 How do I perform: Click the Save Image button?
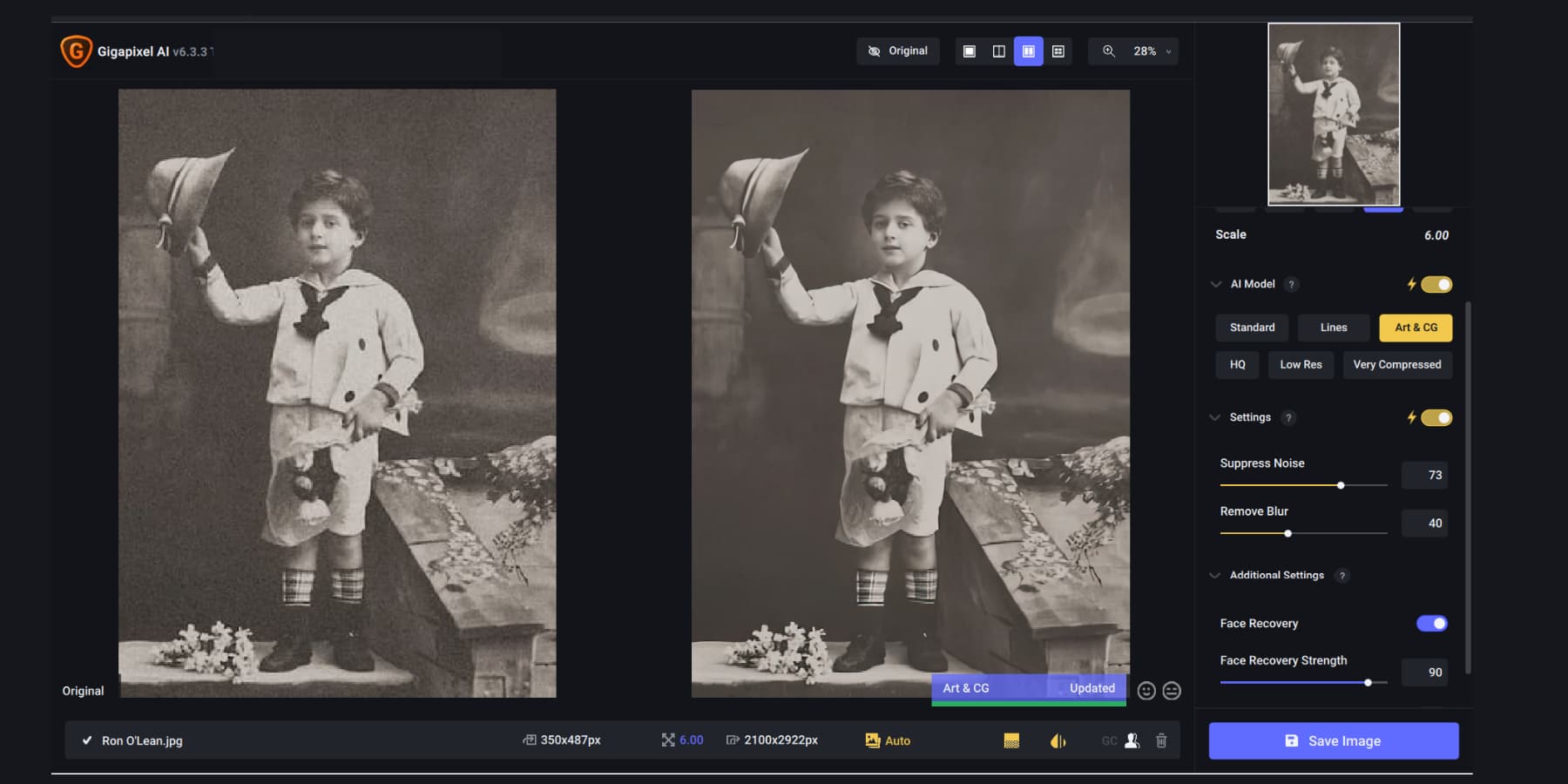[x=1333, y=740]
